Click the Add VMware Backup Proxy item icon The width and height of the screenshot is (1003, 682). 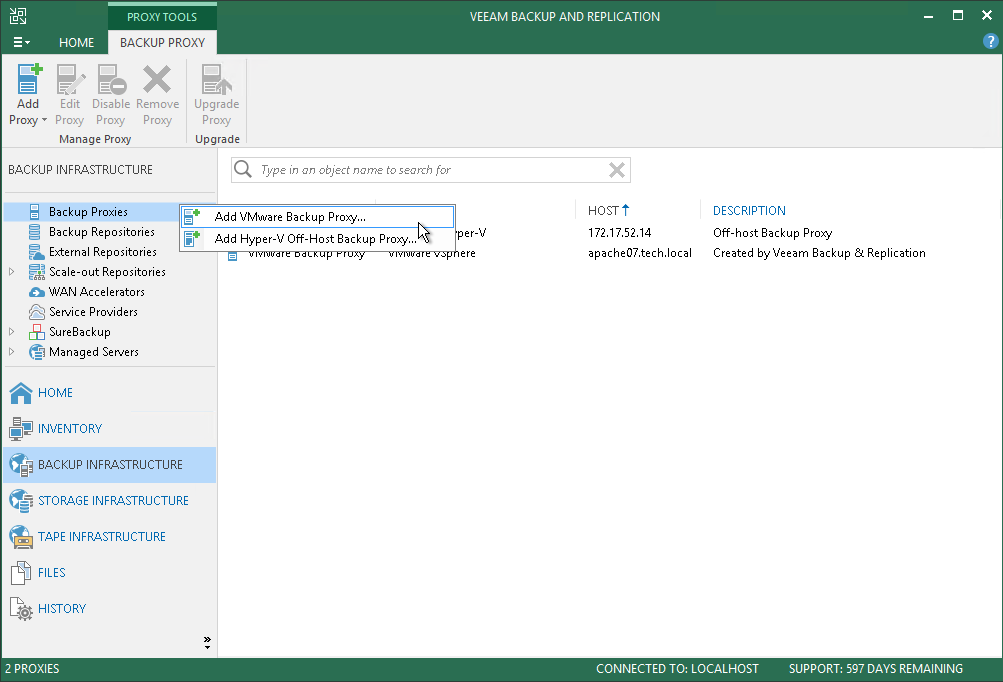coord(192,217)
